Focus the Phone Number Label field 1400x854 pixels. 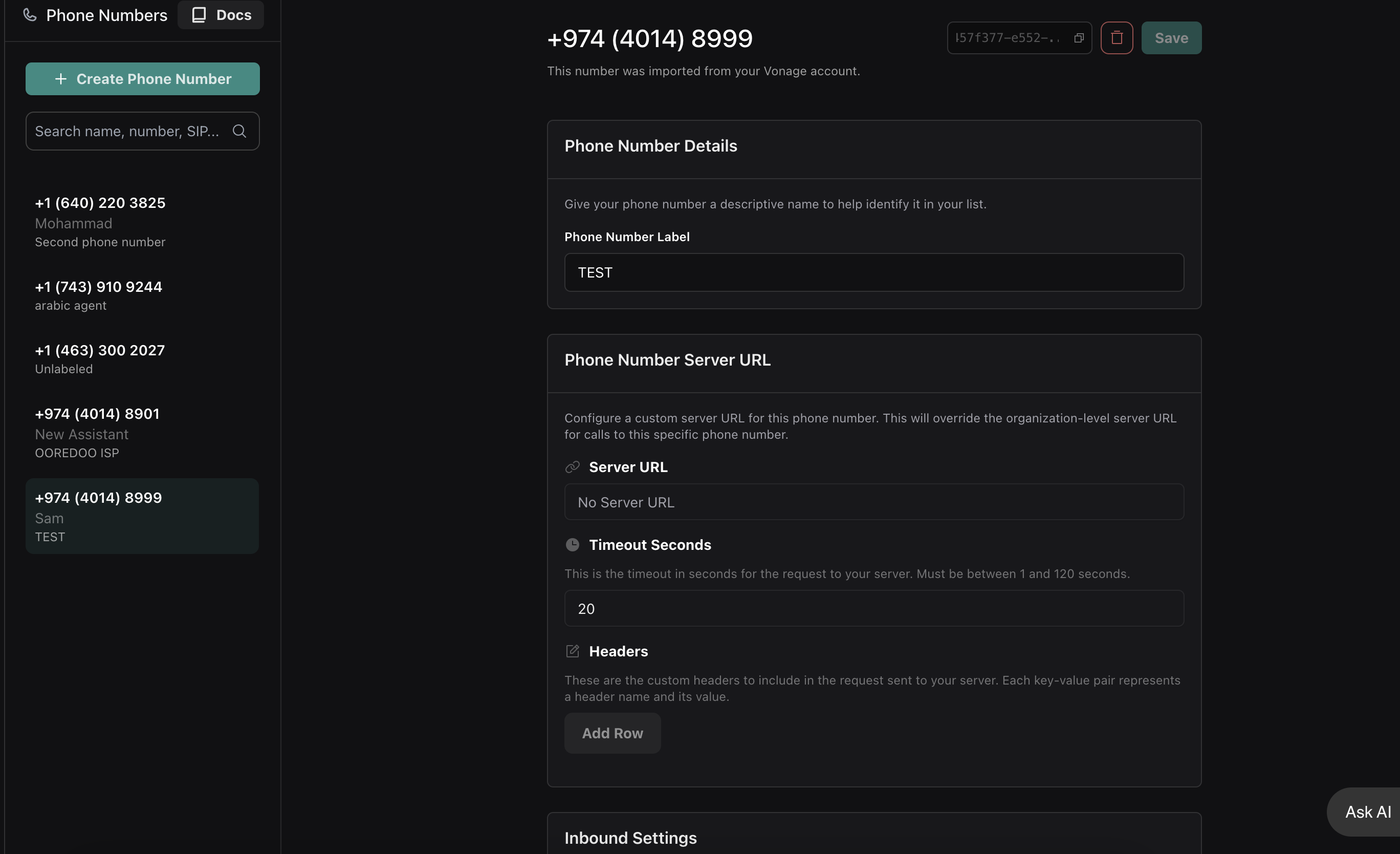click(x=873, y=272)
